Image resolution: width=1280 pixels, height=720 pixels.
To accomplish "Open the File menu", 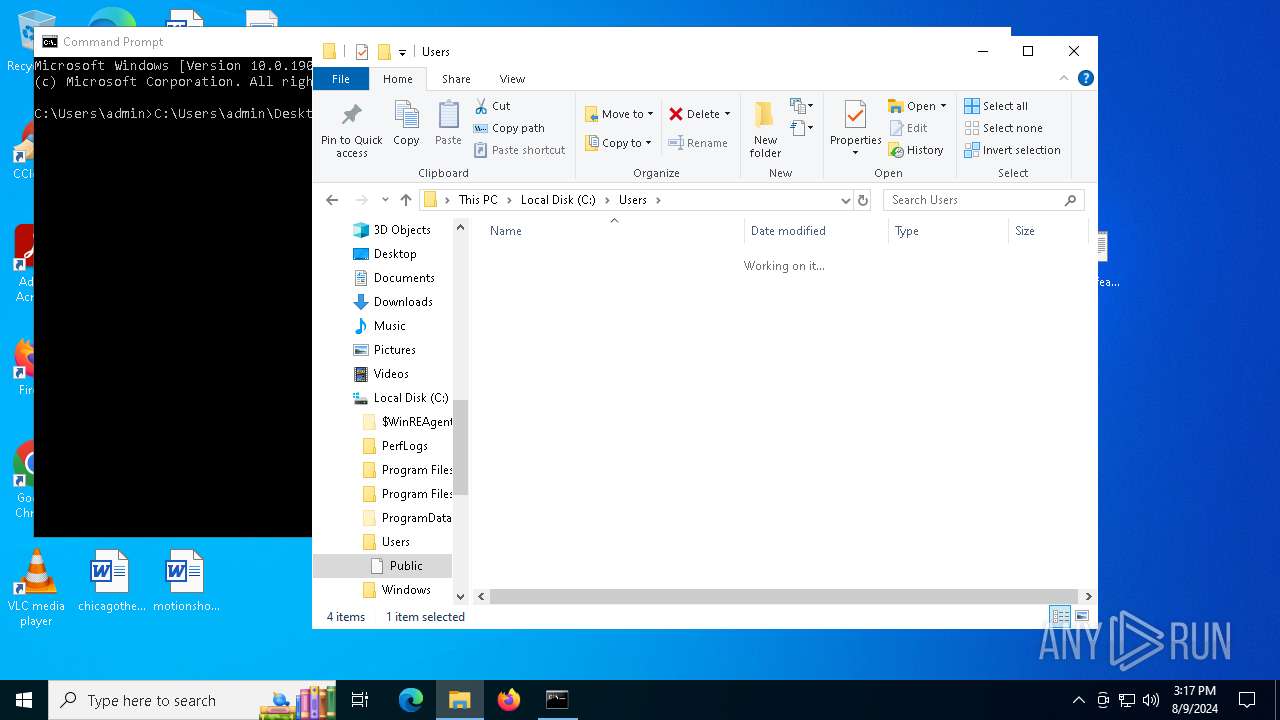I will pyautogui.click(x=341, y=79).
